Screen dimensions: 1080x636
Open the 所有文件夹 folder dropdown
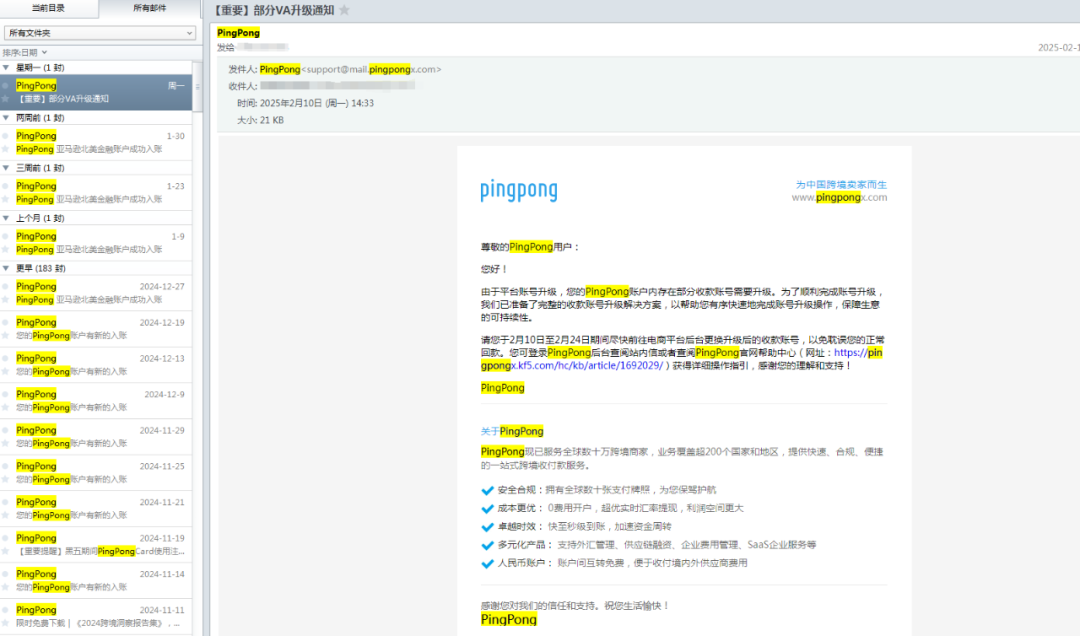click(x=100, y=33)
